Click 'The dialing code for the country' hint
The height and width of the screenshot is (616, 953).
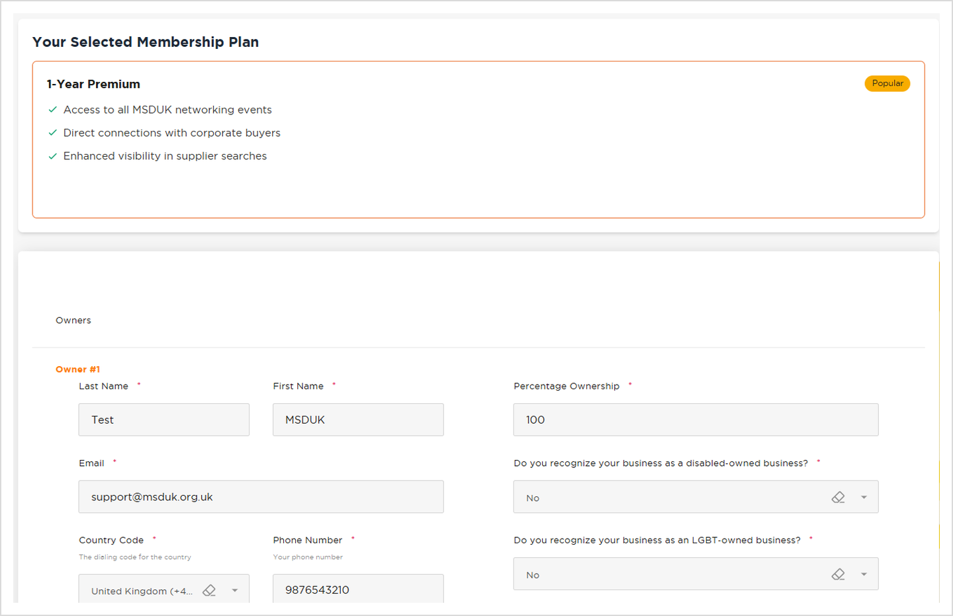pos(135,557)
